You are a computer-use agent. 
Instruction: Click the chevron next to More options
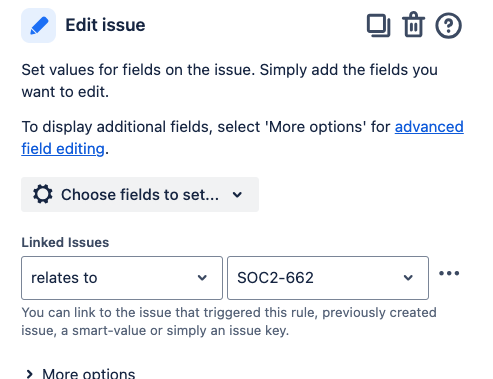[x=29, y=374]
